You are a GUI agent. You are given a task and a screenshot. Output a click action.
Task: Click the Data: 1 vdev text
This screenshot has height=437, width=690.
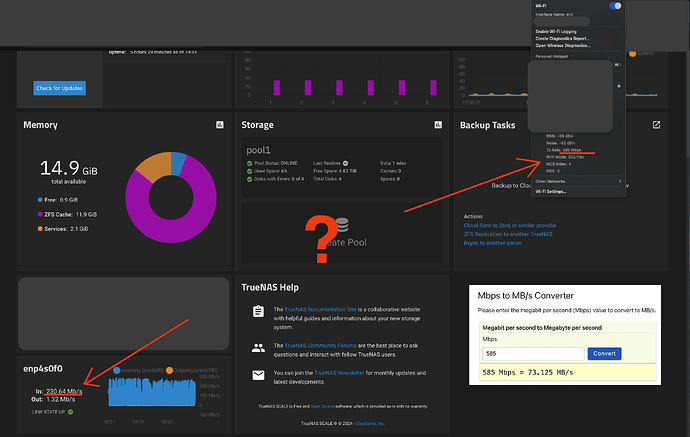pyautogui.click(x=393, y=163)
